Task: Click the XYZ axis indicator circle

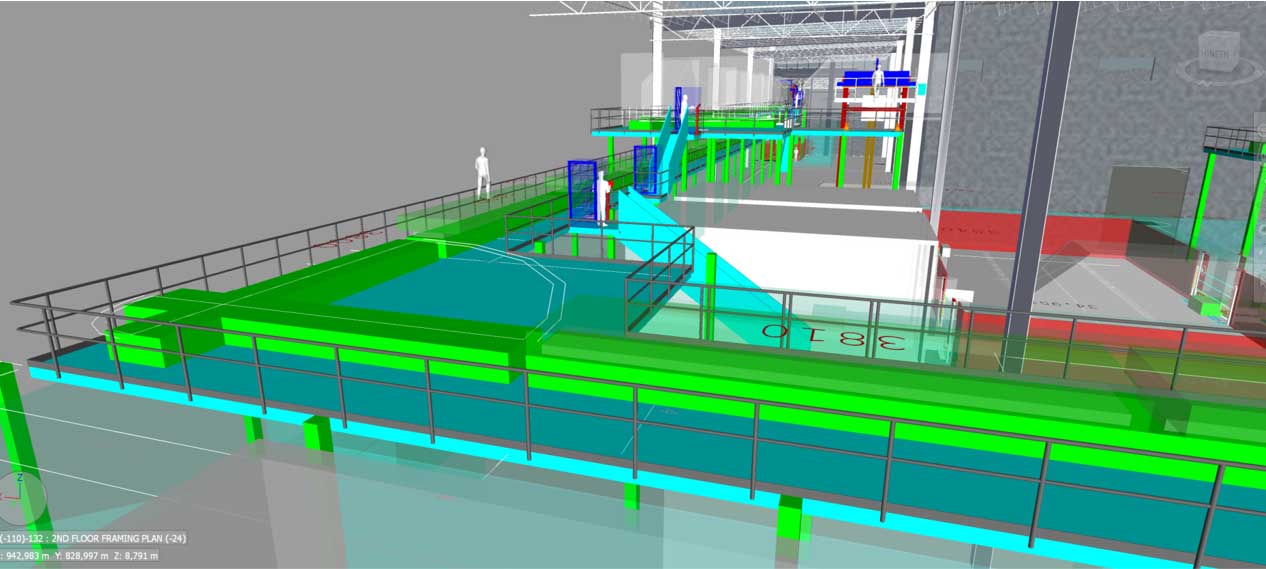Action: click(22, 497)
